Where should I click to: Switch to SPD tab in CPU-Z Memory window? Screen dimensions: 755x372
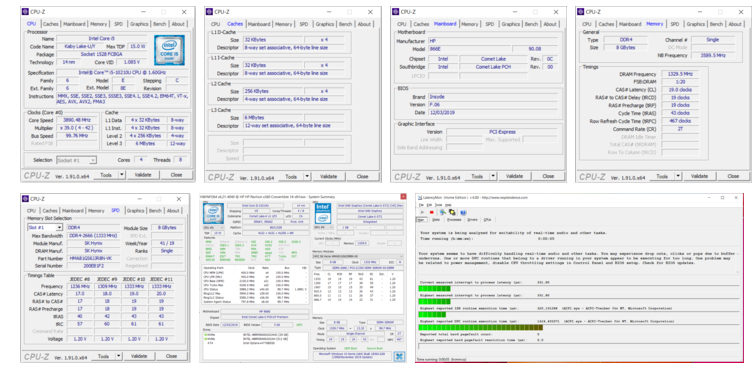[x=675, y=24]
